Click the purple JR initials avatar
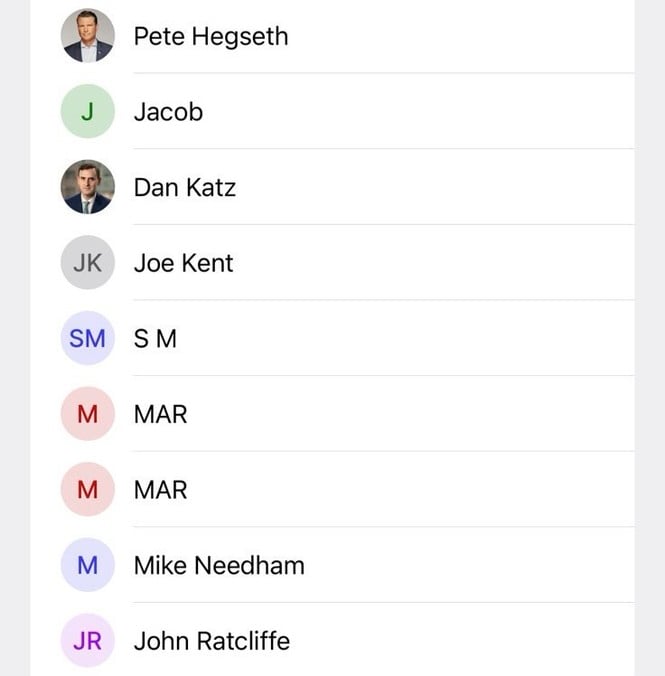Image resolution: width=665 pixels, height=676 pixels. pyautogui.click(x=88, y=641)
